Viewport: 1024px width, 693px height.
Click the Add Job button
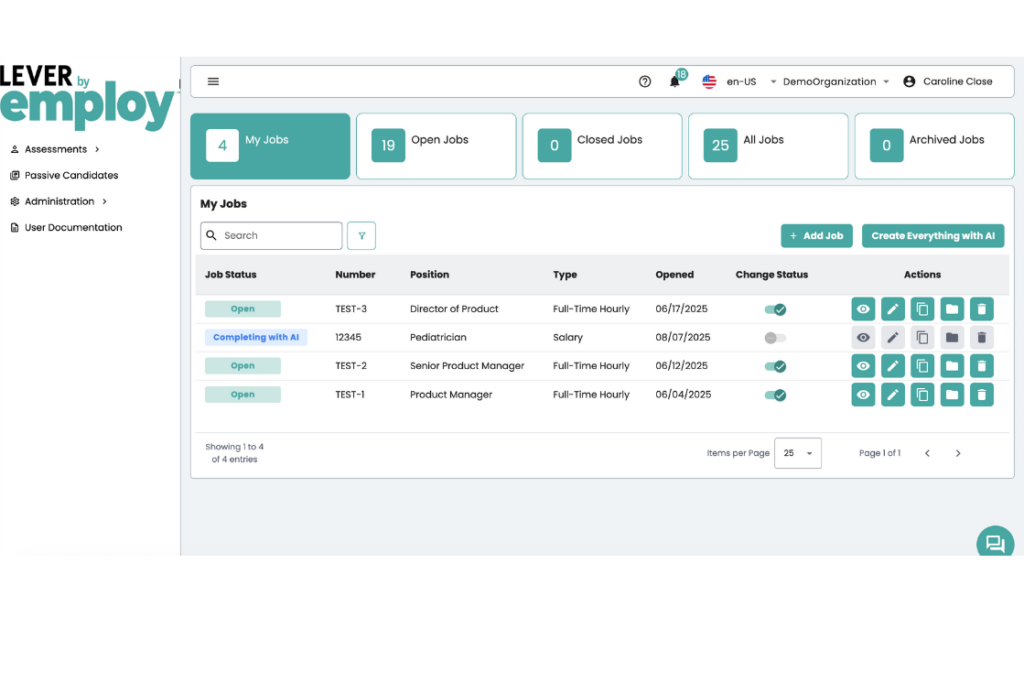pyautogui.click(x=816, y=236)
